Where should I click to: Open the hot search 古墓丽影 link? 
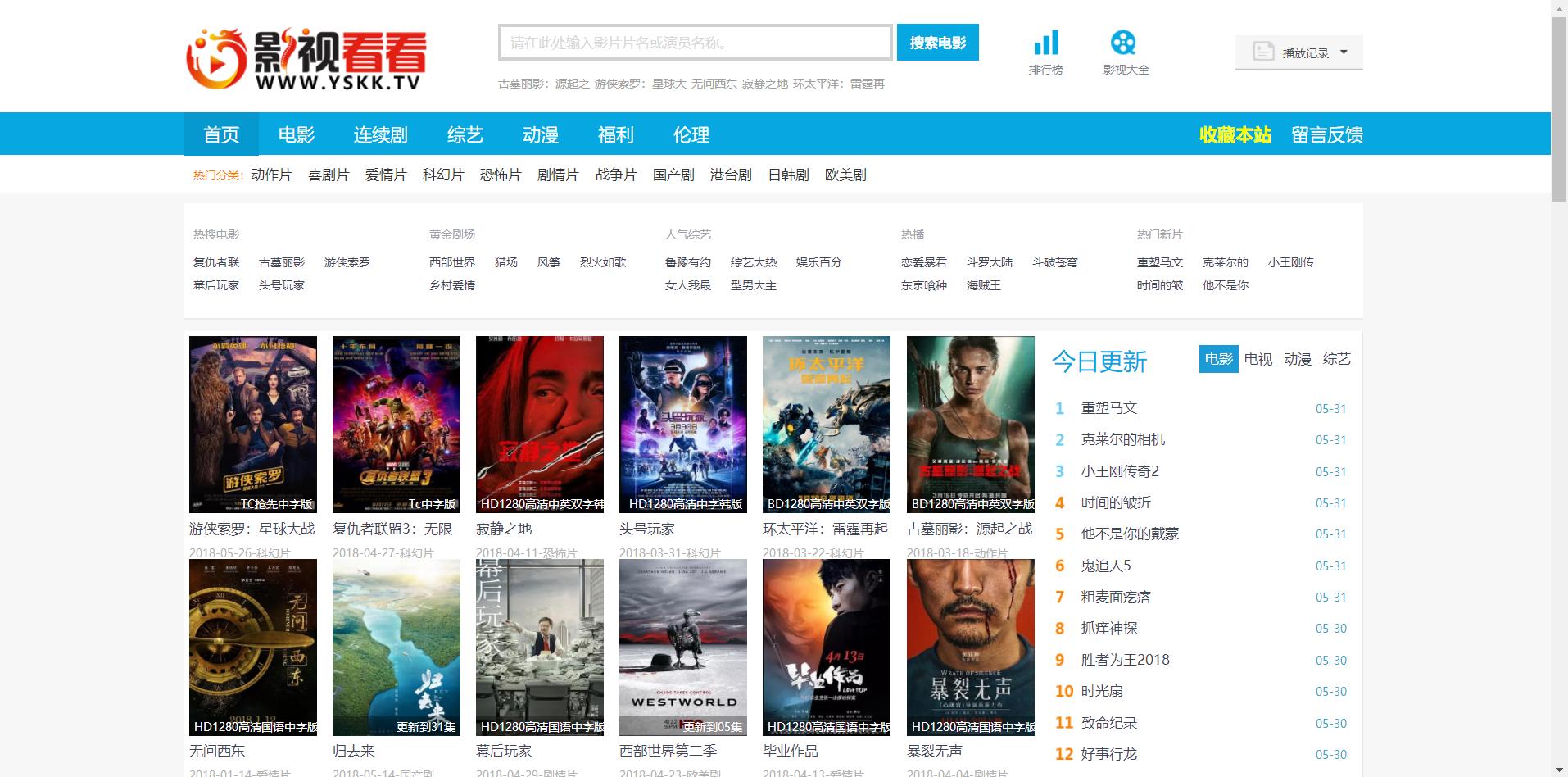[x=281, y=262]
